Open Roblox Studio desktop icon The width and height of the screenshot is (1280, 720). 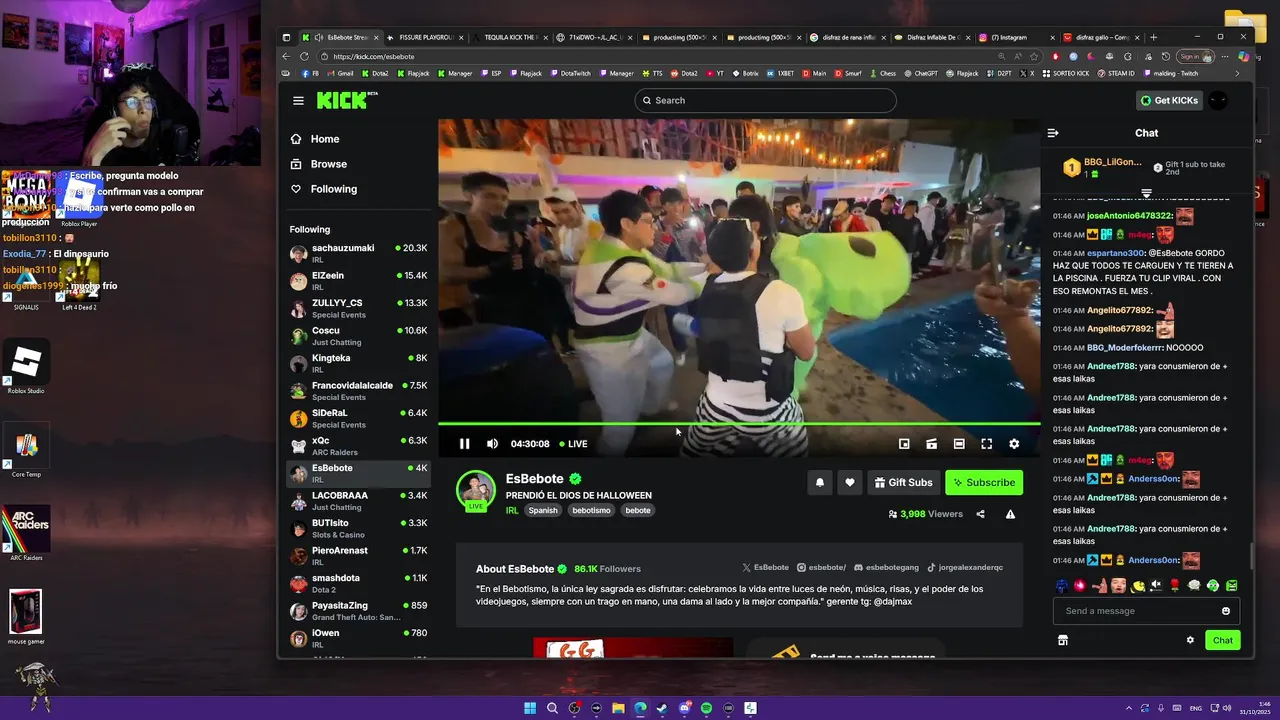pos(27,368)
